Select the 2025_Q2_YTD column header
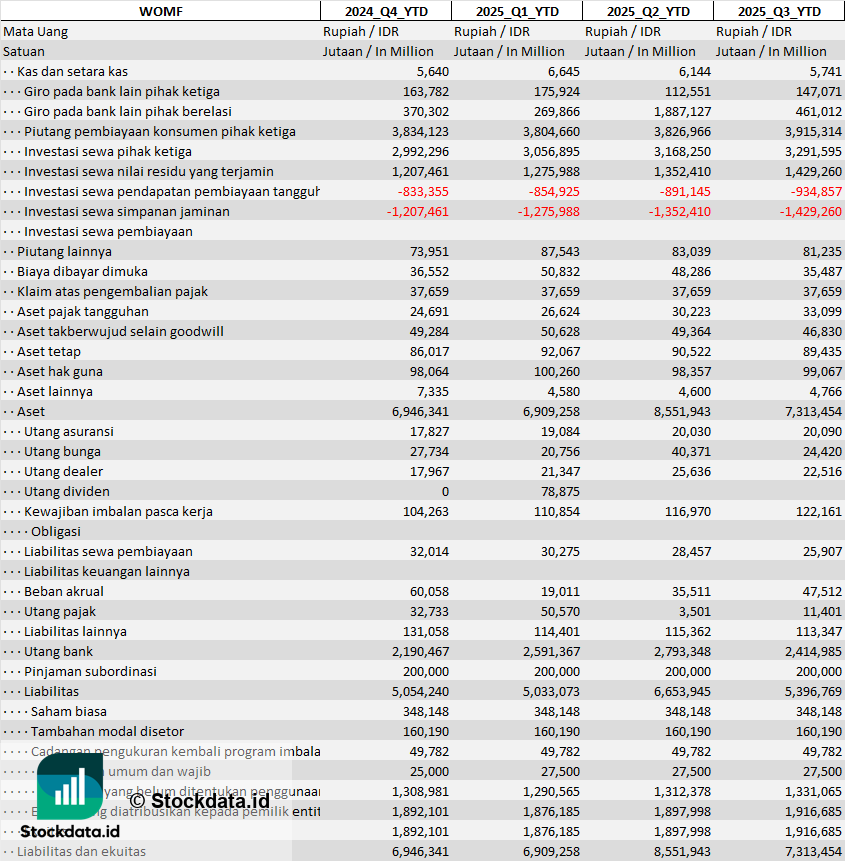845x861 pixels. coord(648,12)
